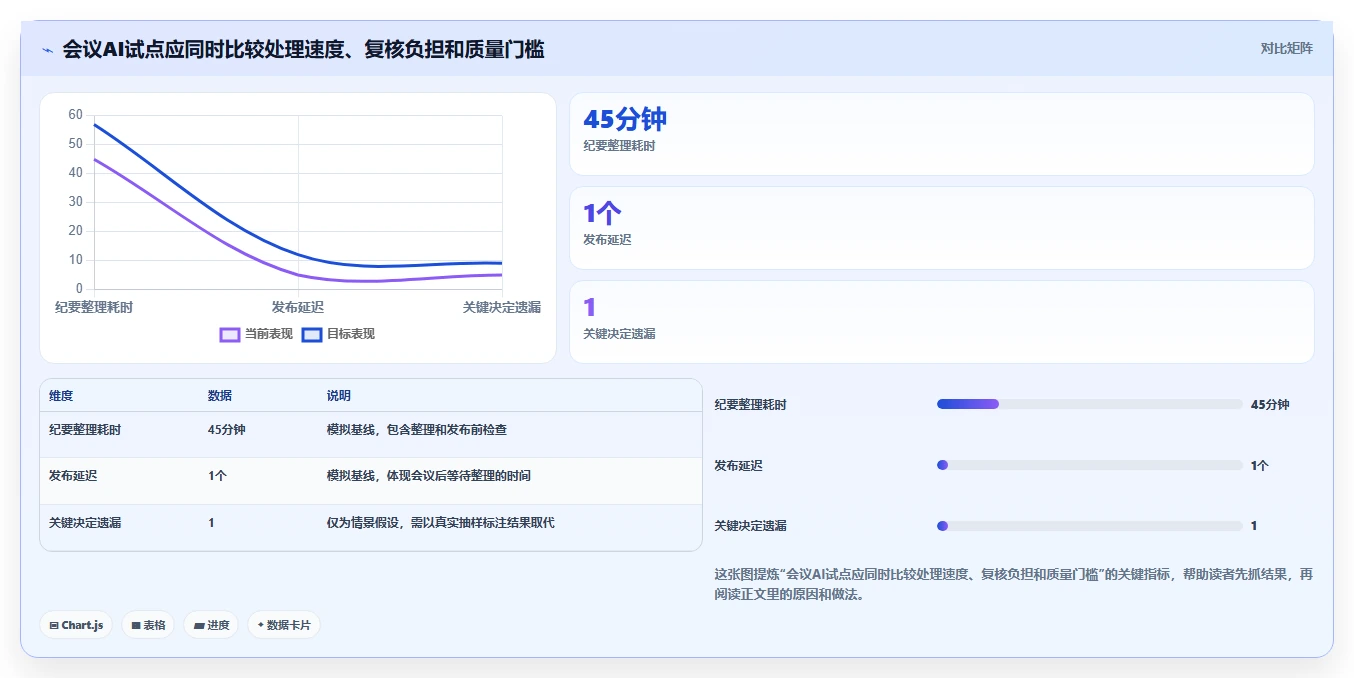
Task: Click the 进度 tag chip
Action: pos(211,625)
